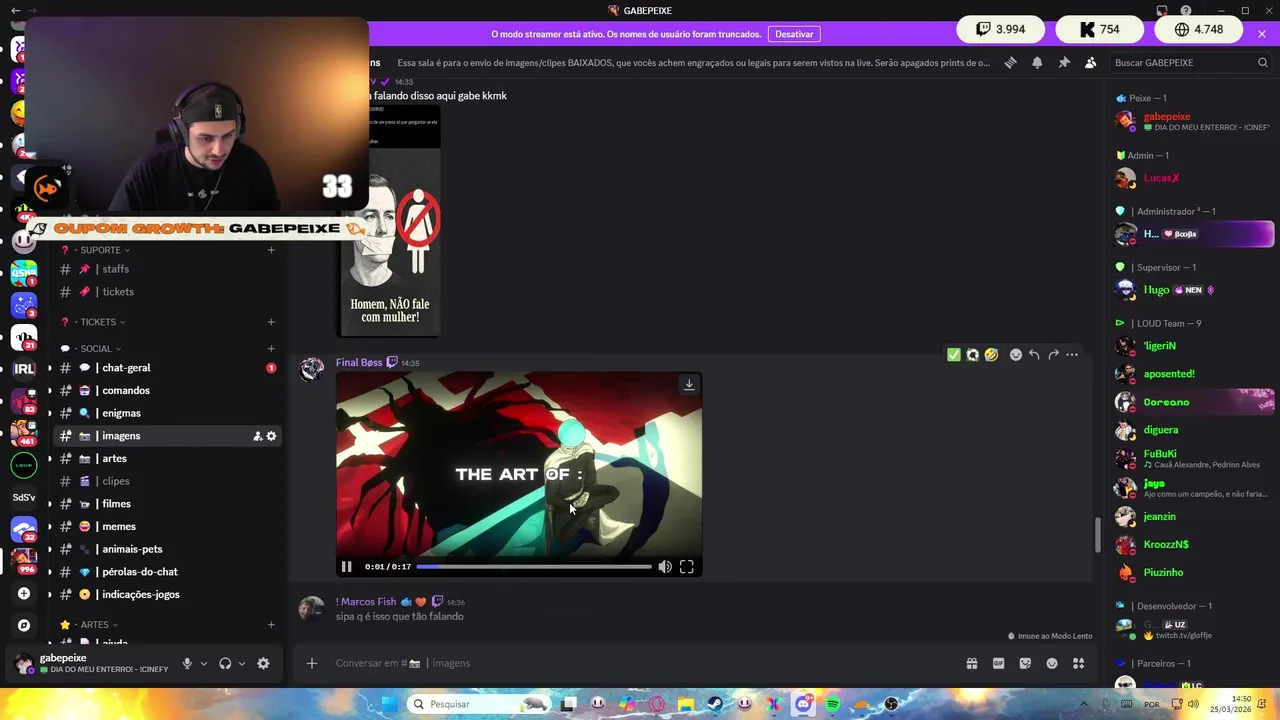Open Spotify from the taskbar

coord(832,704)
